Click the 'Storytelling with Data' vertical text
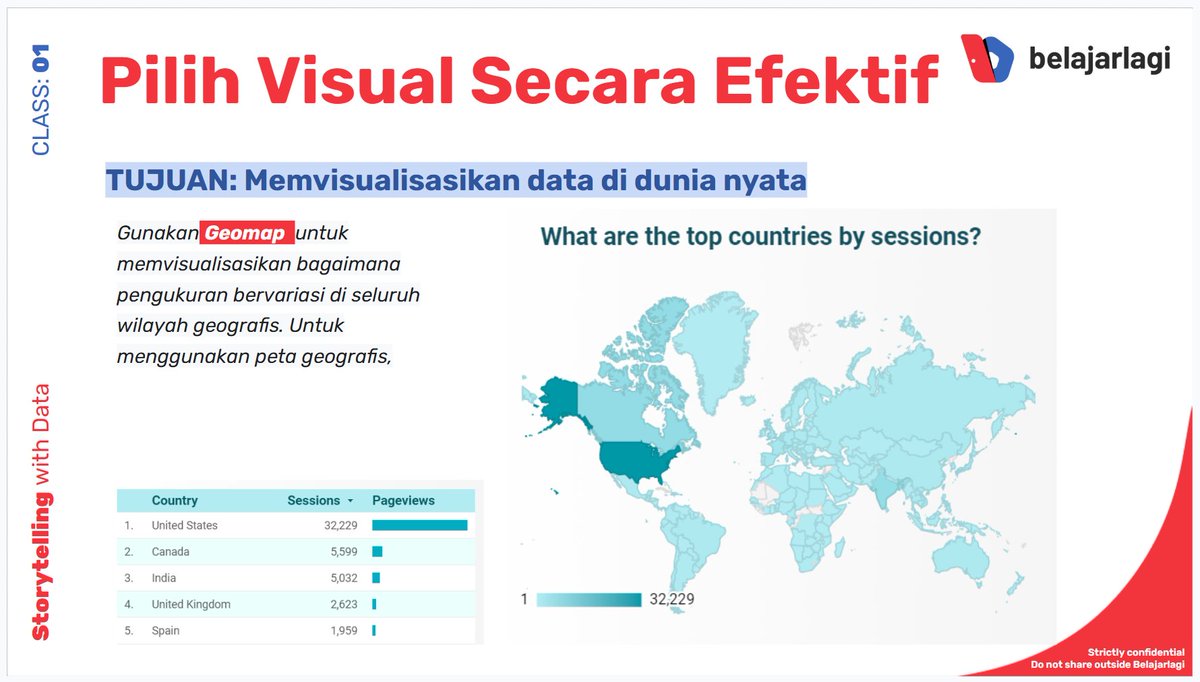 (x=40, y=512)
